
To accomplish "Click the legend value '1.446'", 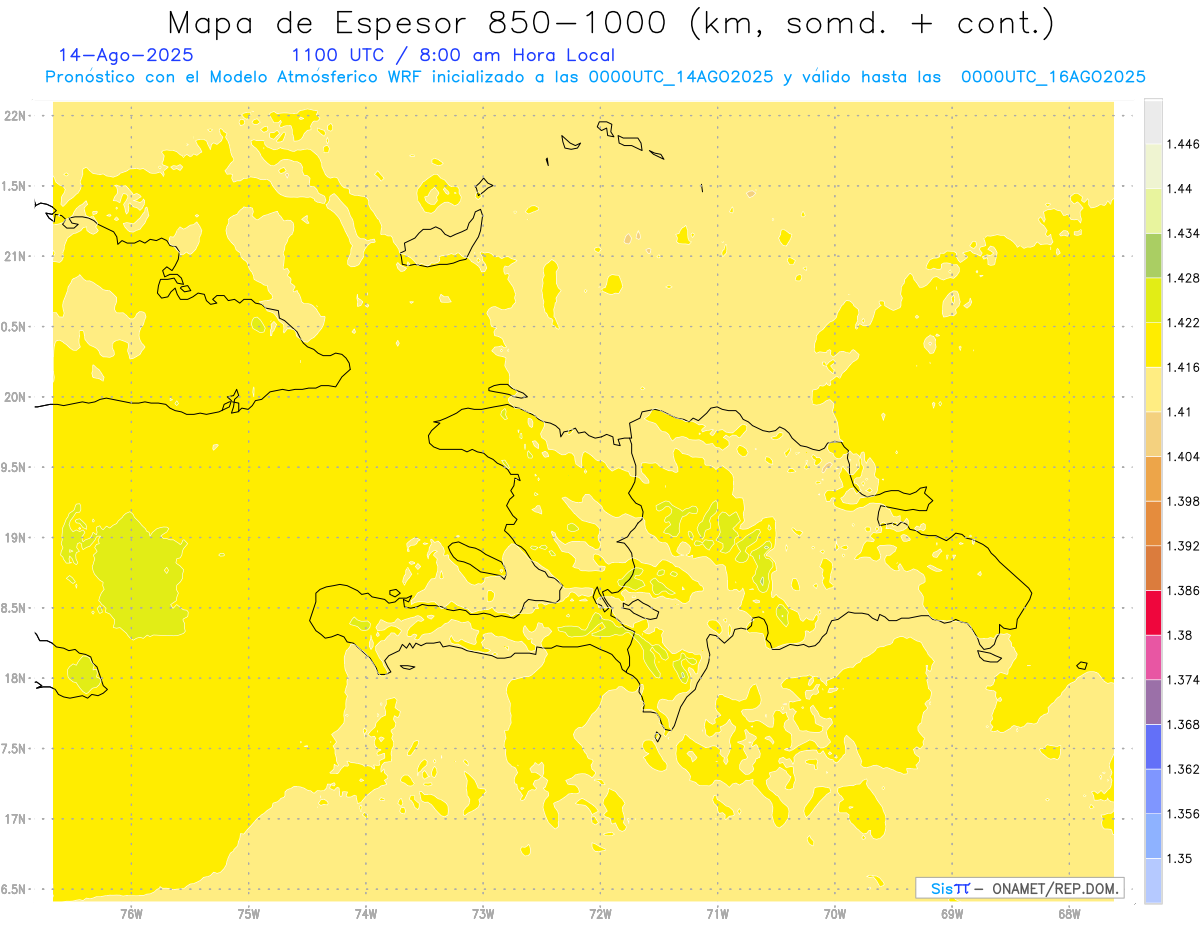I will click(x=1183, y=144).
